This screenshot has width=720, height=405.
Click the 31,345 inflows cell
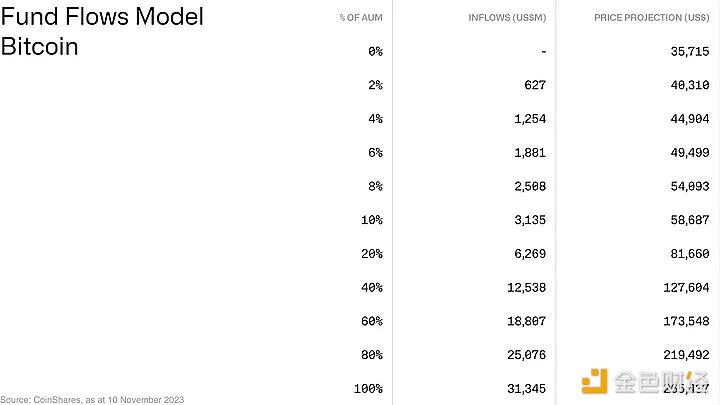[523, 388]
